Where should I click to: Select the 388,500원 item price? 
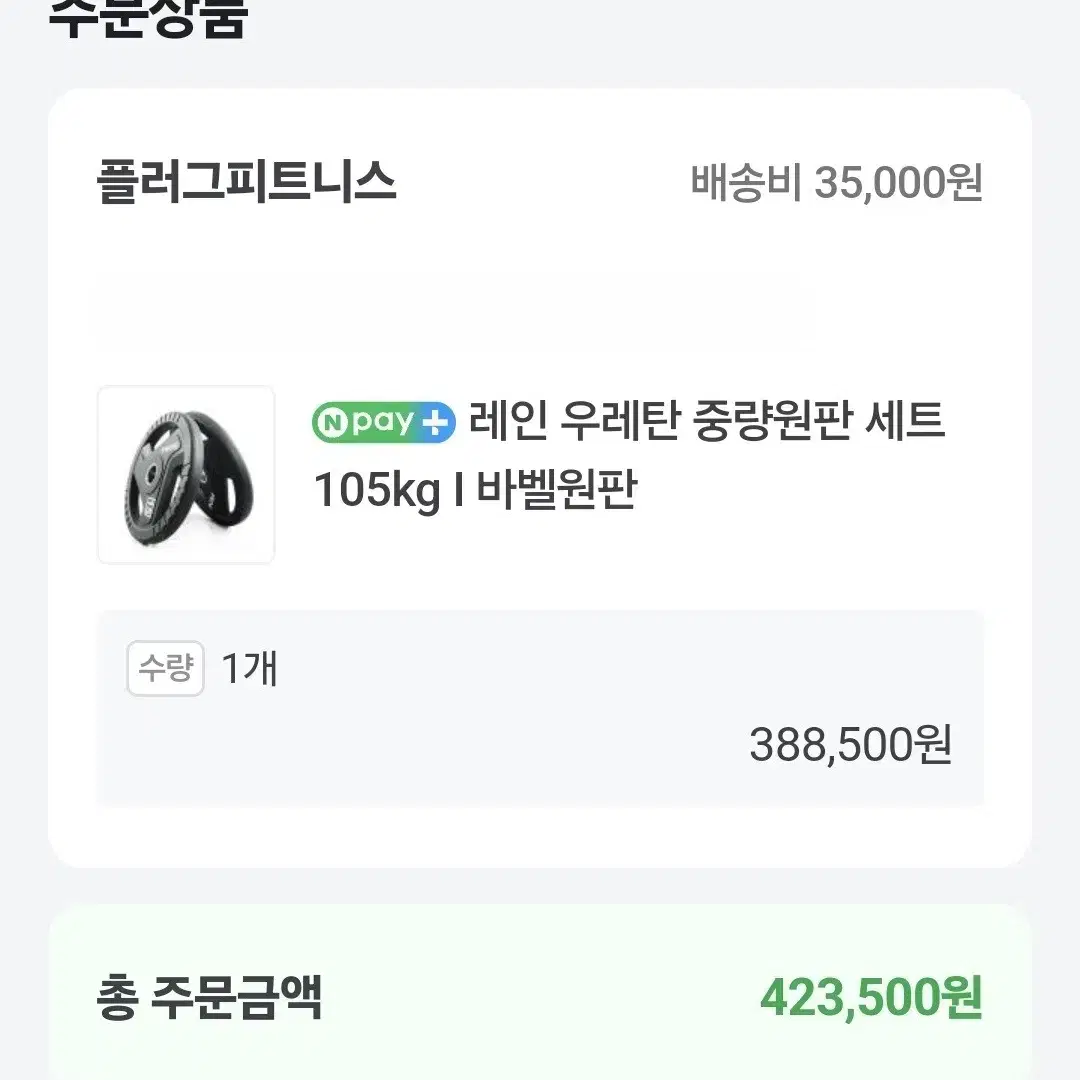(851, 745)
